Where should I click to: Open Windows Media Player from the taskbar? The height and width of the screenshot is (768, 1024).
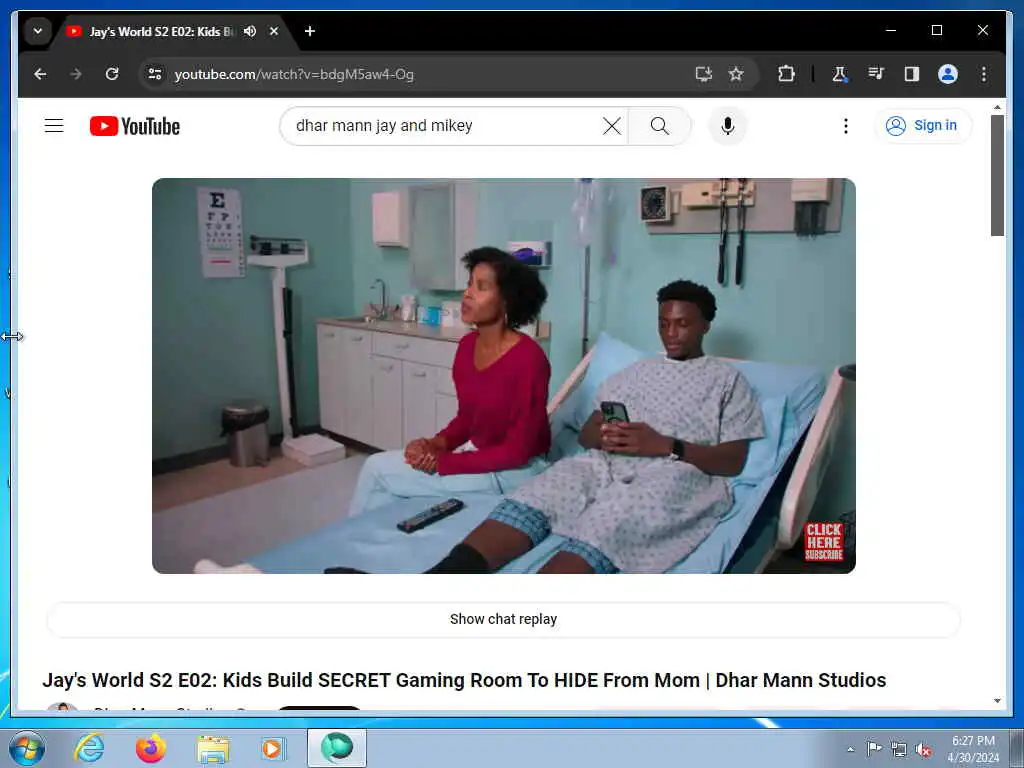tap(273, 748)
